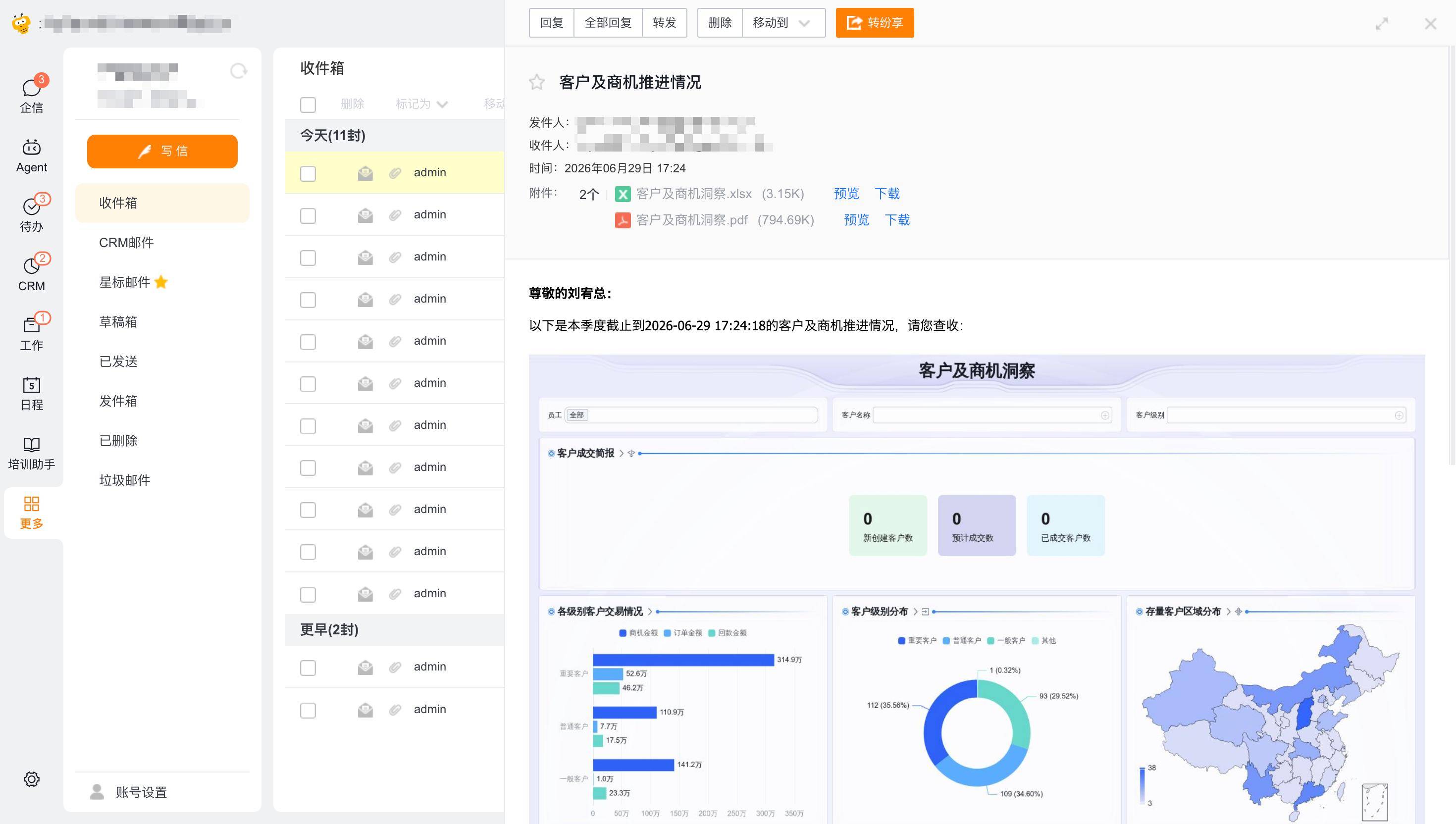The height and width of the screenshot is (824, 1456).
Task: Tick checkbox of highlighted first admin email
Action: pyautogui.click(x=308, y=173)
